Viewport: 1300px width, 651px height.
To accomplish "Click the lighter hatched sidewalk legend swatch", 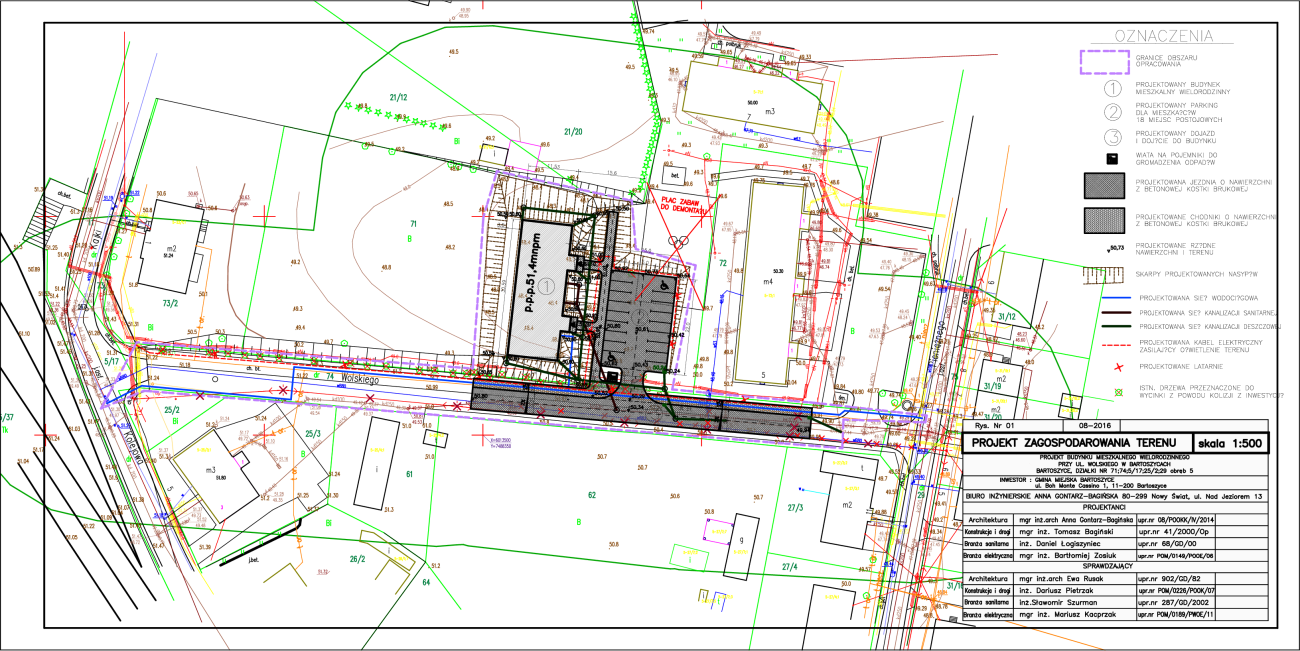I will (1102, 219).
